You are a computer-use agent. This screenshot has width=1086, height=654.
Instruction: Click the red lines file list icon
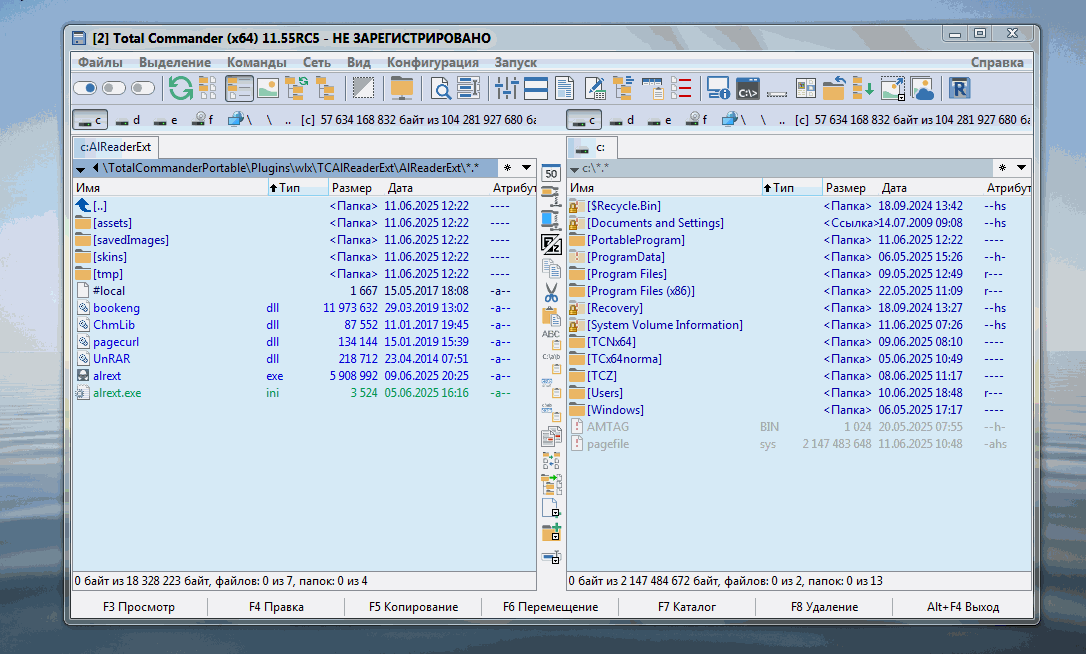coord(681,89)
